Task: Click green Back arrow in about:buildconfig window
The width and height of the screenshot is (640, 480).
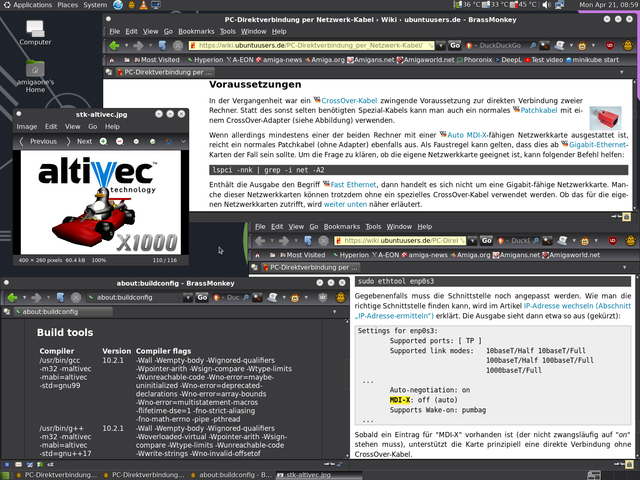Action: point(12,298)
